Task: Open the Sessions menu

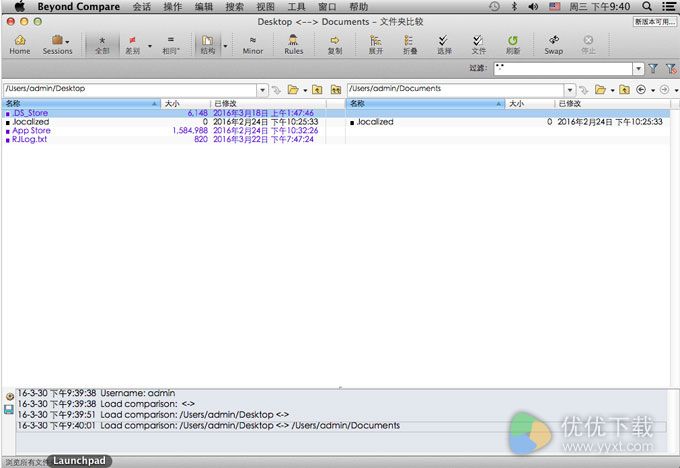Action: 58,45
